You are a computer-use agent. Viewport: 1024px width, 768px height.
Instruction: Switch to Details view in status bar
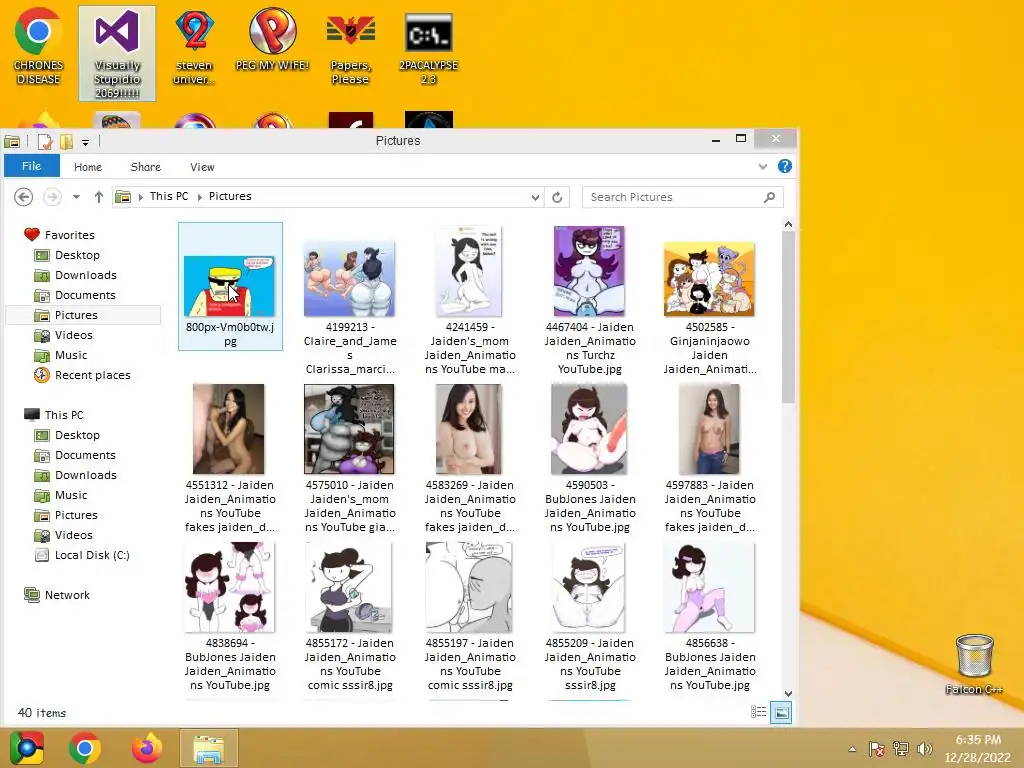[x=758, y=712]
